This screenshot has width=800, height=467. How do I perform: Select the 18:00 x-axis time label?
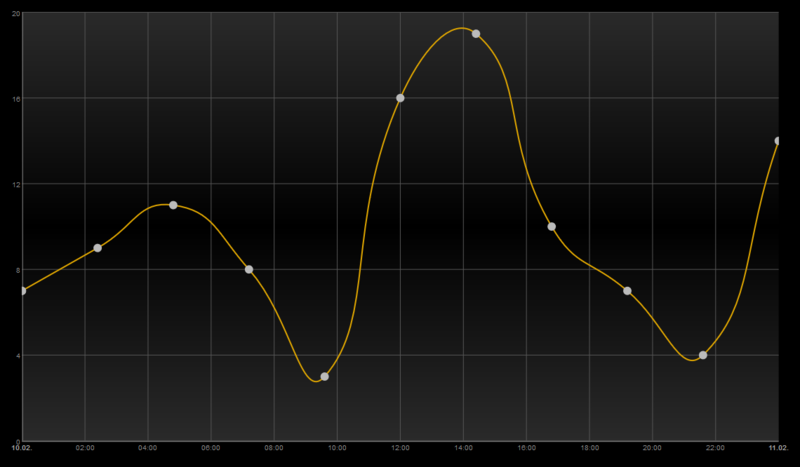coord(589,447)
